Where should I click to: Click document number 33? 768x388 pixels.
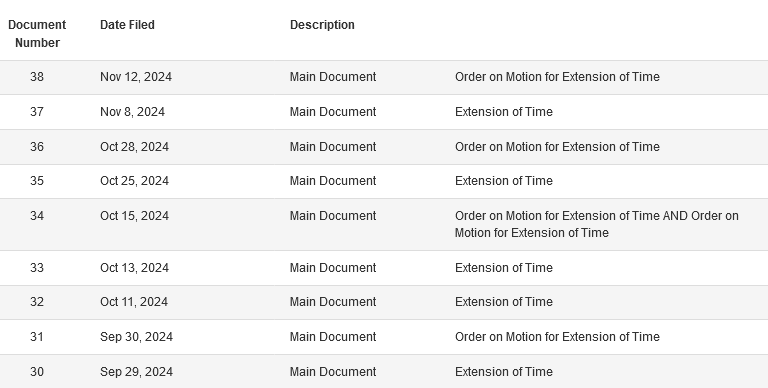(x=37, y=268)
